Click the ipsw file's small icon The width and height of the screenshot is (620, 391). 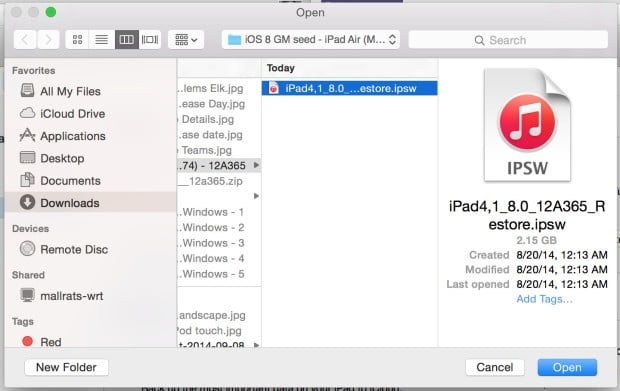(274, 88)
